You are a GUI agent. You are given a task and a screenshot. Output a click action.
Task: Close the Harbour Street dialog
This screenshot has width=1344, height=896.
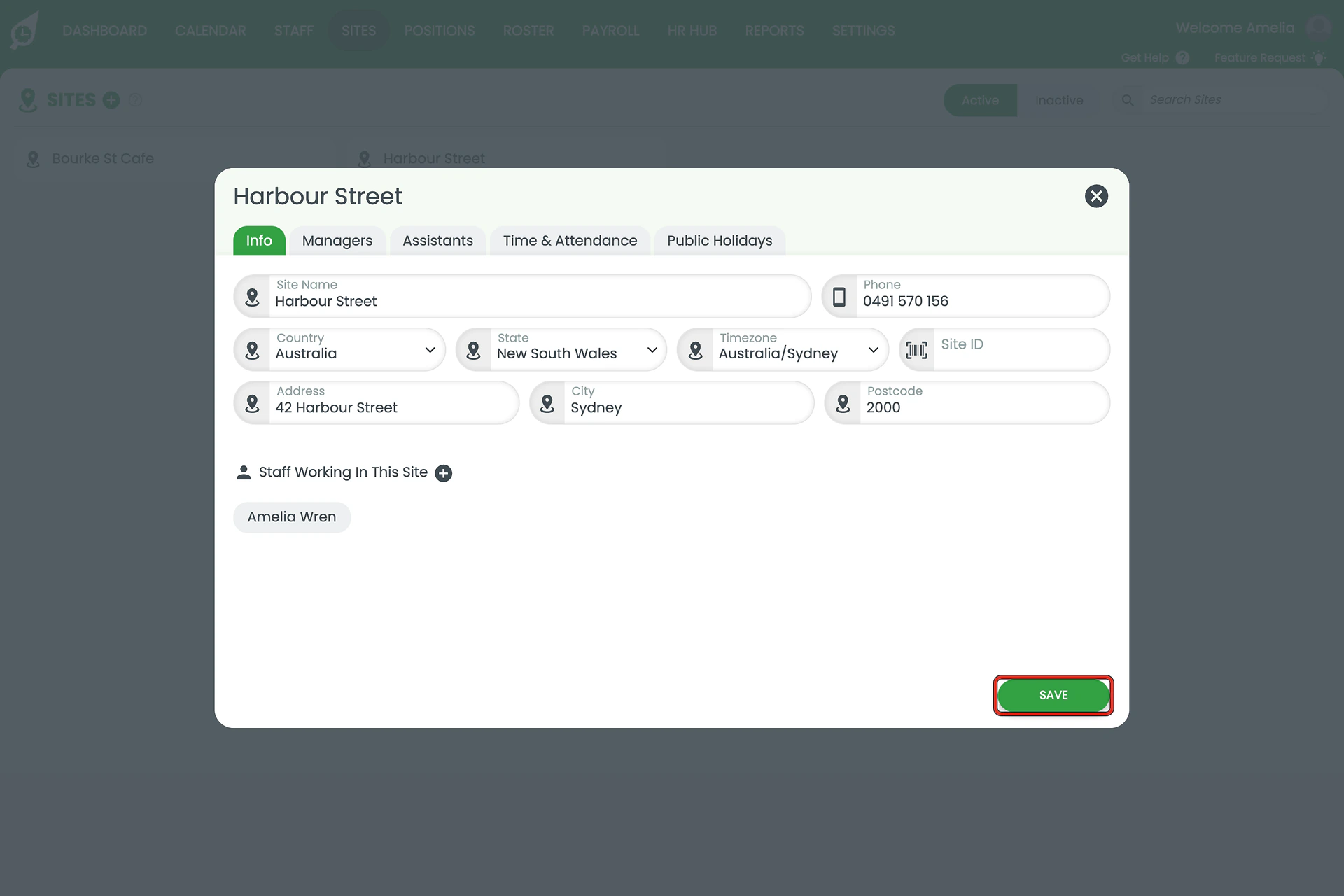click(1096, 196)
